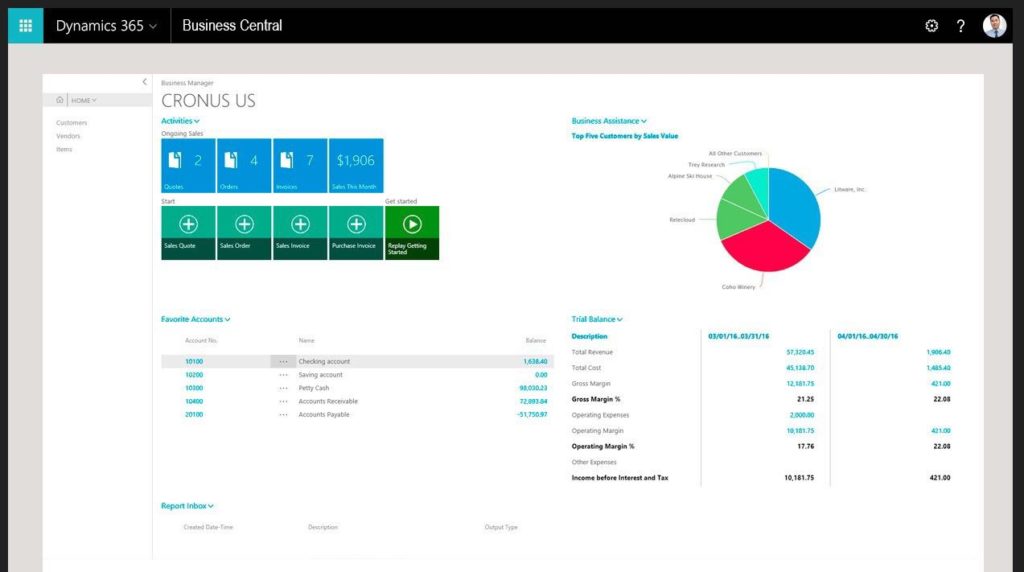Start a new Purchase Invoice tile
1024x572 pixels.
tap(356, 232)
